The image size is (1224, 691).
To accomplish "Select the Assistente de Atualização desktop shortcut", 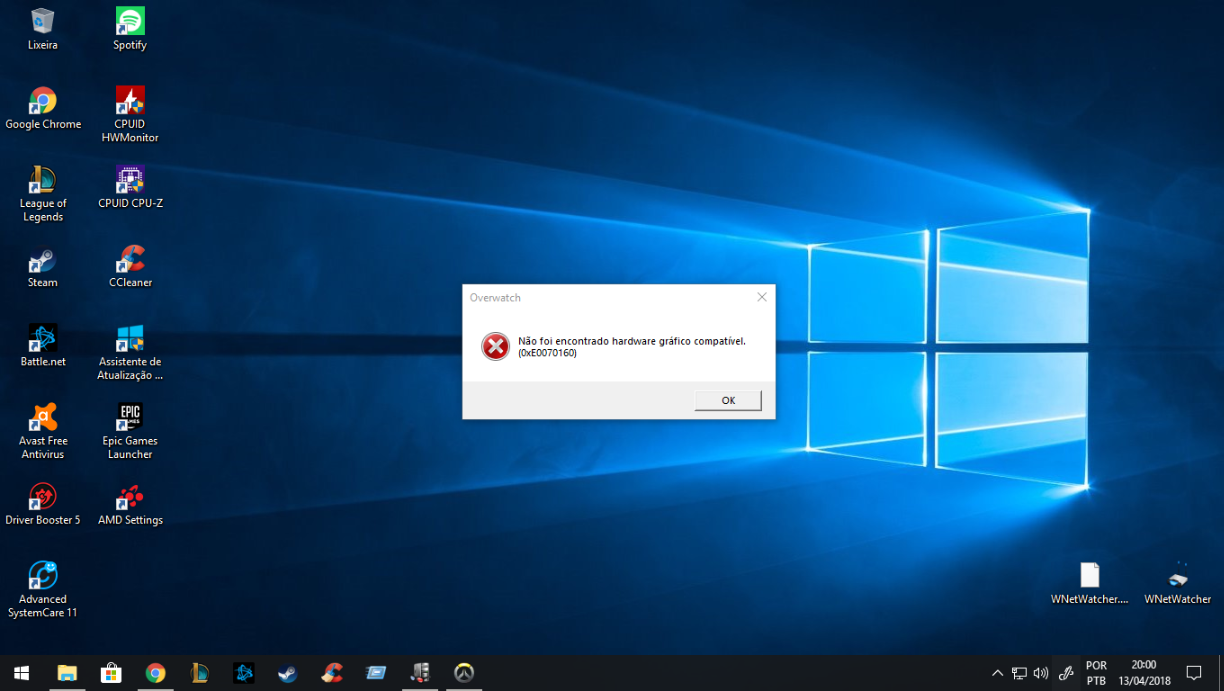I will click(x=130, y=352).
